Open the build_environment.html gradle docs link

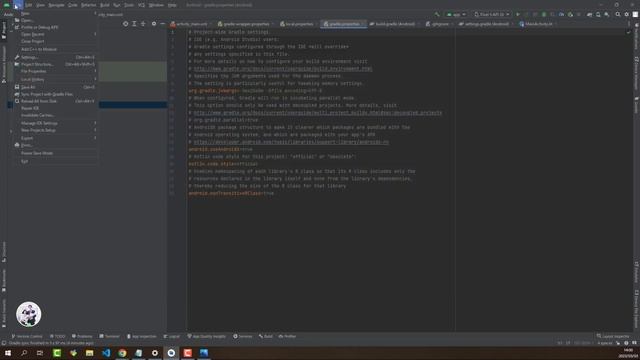point(283,69)
